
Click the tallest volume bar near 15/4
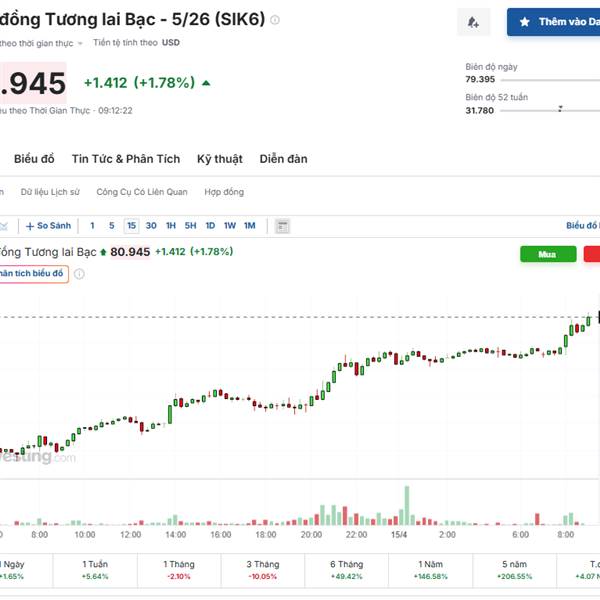coord(407,505)
